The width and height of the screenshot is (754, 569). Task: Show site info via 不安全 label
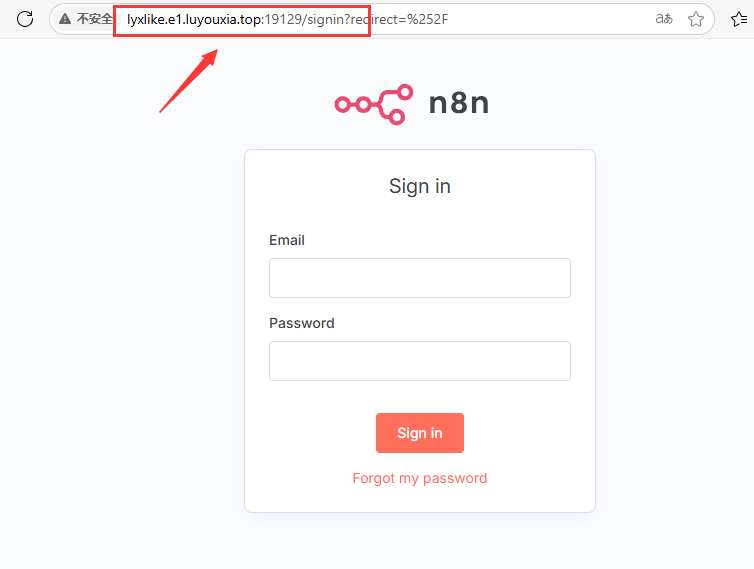[x=94, y=19]
